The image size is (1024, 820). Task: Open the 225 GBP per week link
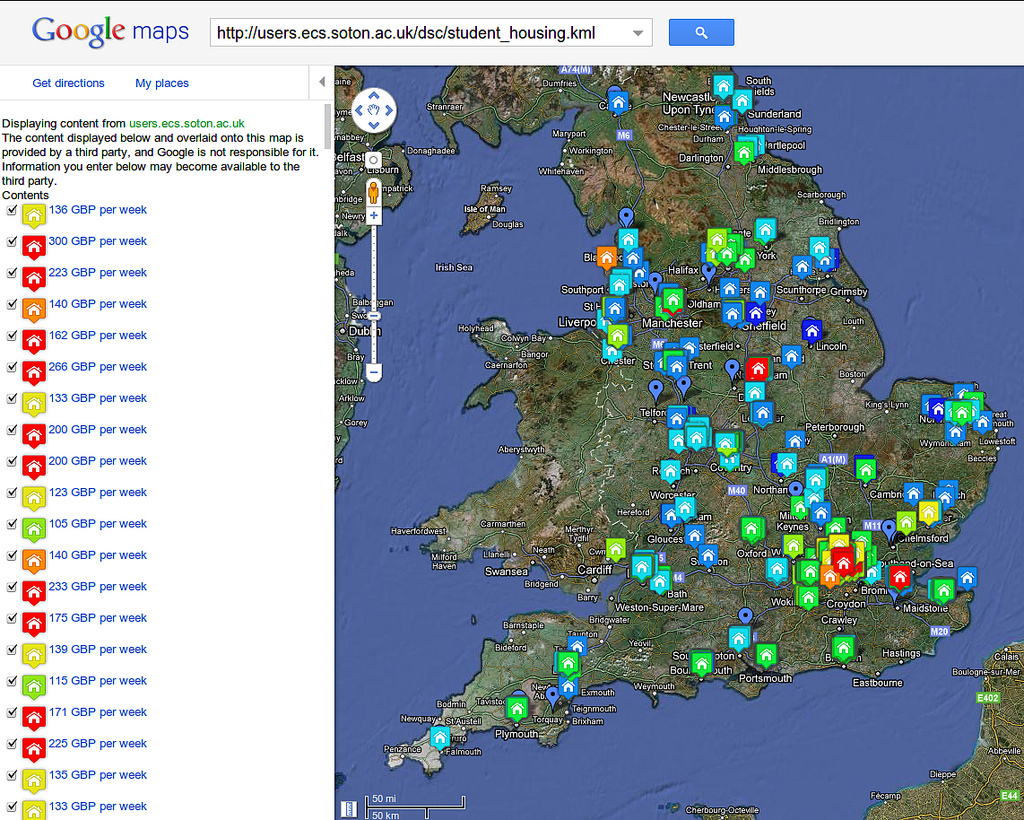pyautogui.click(x=98, y=743)
